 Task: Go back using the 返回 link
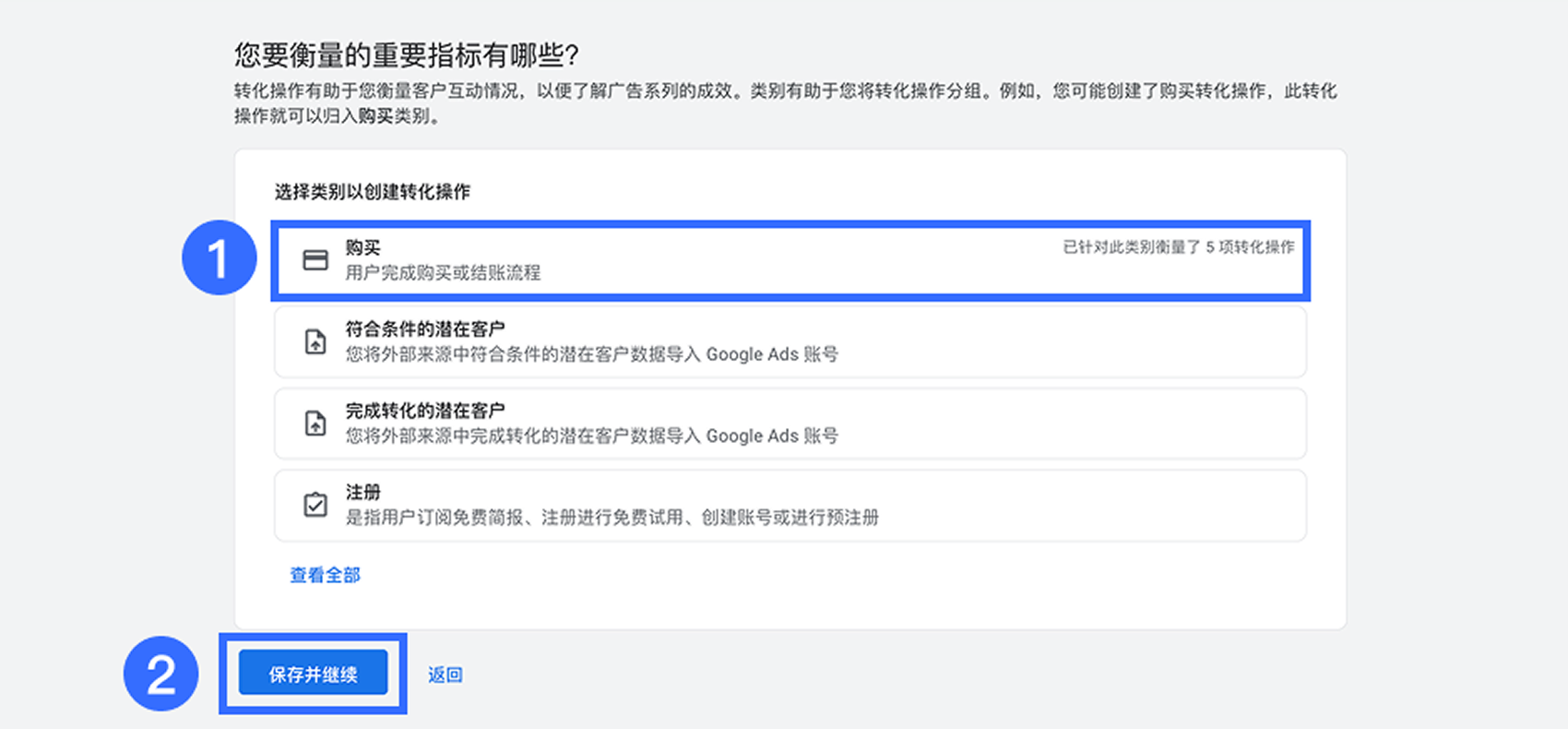click(x=445, y=675)
